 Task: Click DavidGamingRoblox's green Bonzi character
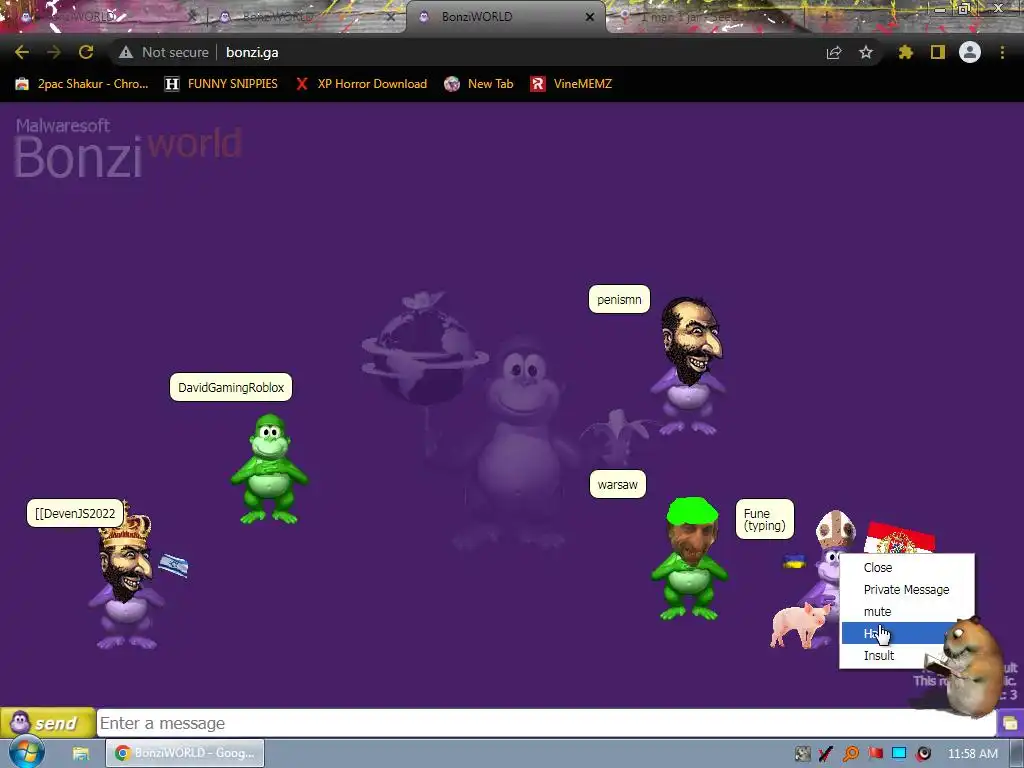269,469
